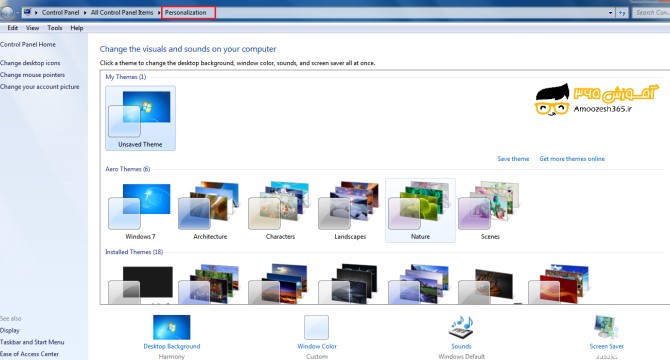Open Taskbar and Start Menu link
This screenshot has height=360, width=670.
[32, 342]
